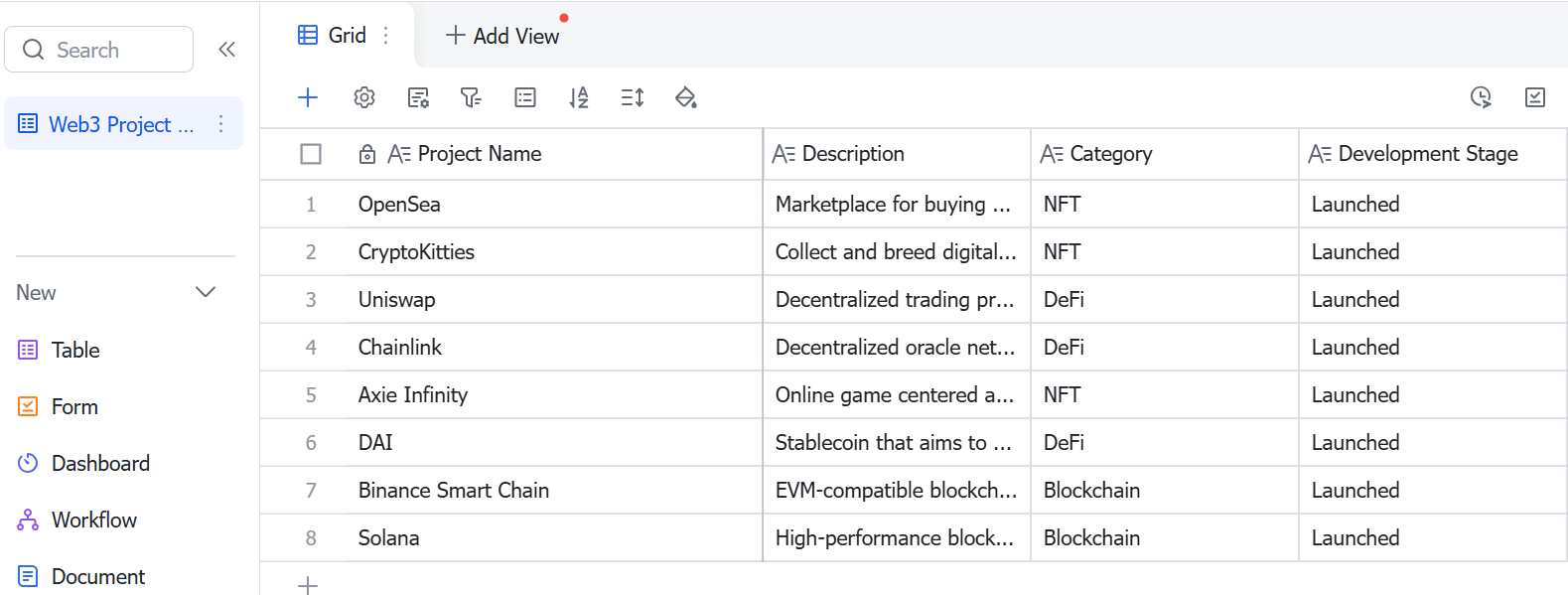The height and width of the screenshot is (595, 1568).
Task: Collapse the sidebar with double-chevron icon
Action: tap(226, 50)
